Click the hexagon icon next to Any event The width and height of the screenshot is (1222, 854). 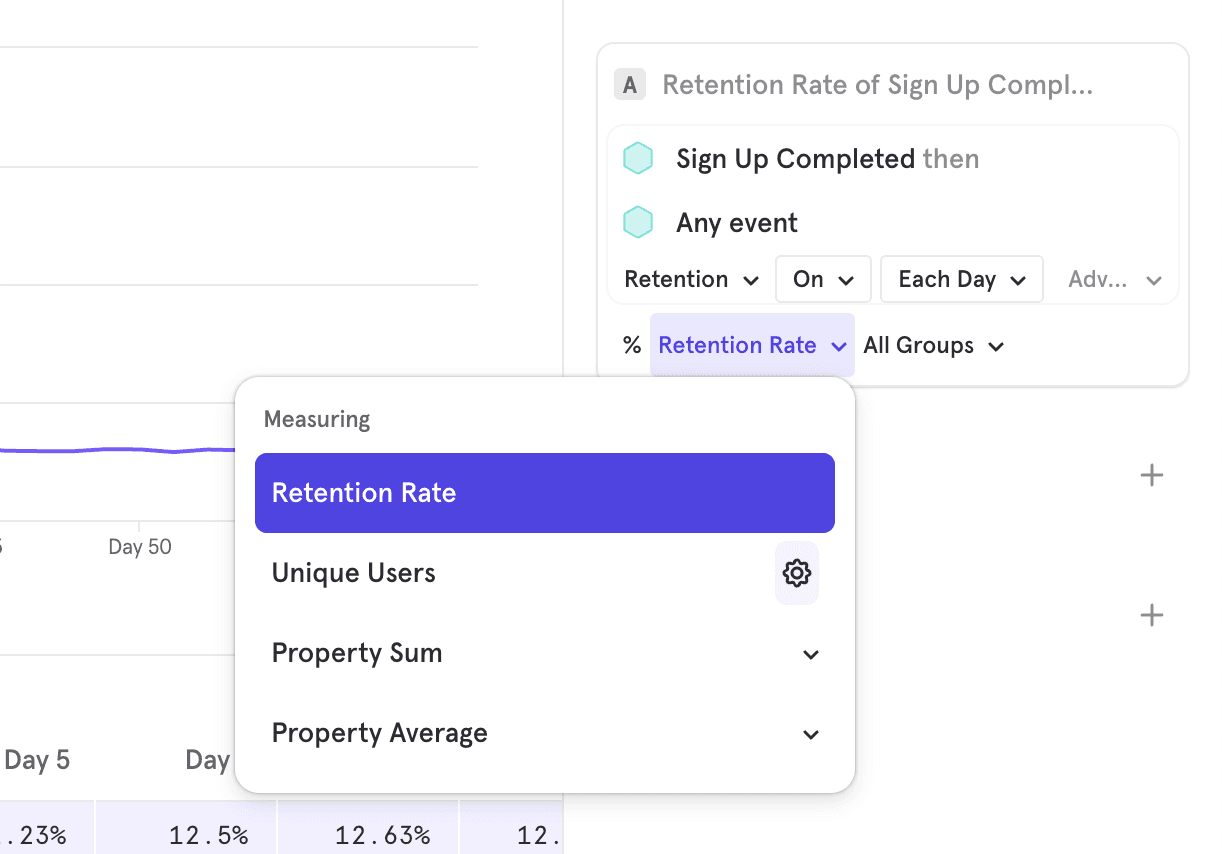pyautogui.click(x=638, y=223)
